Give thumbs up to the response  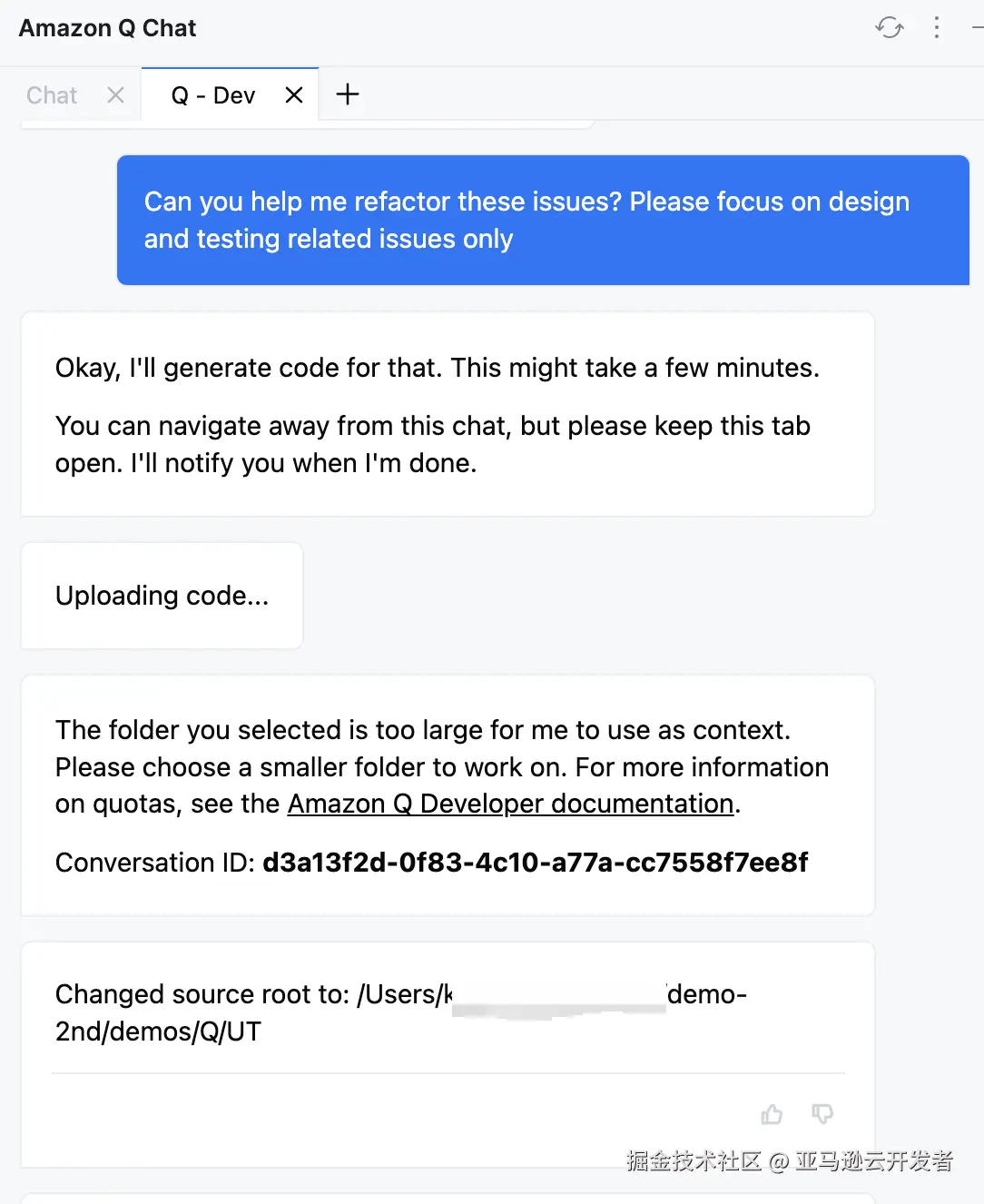772,1114
